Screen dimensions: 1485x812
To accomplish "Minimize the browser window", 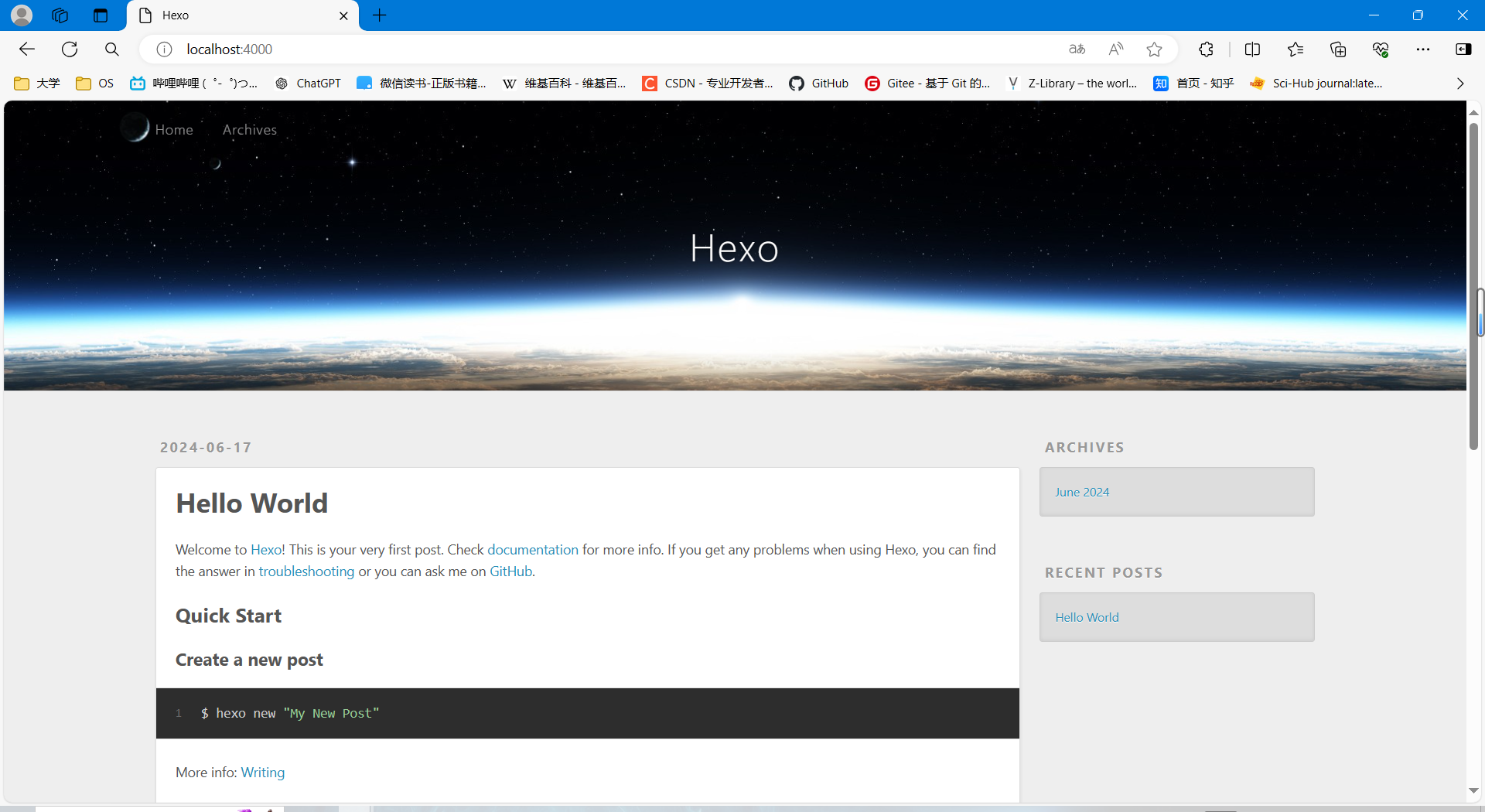I will 1374,15.
